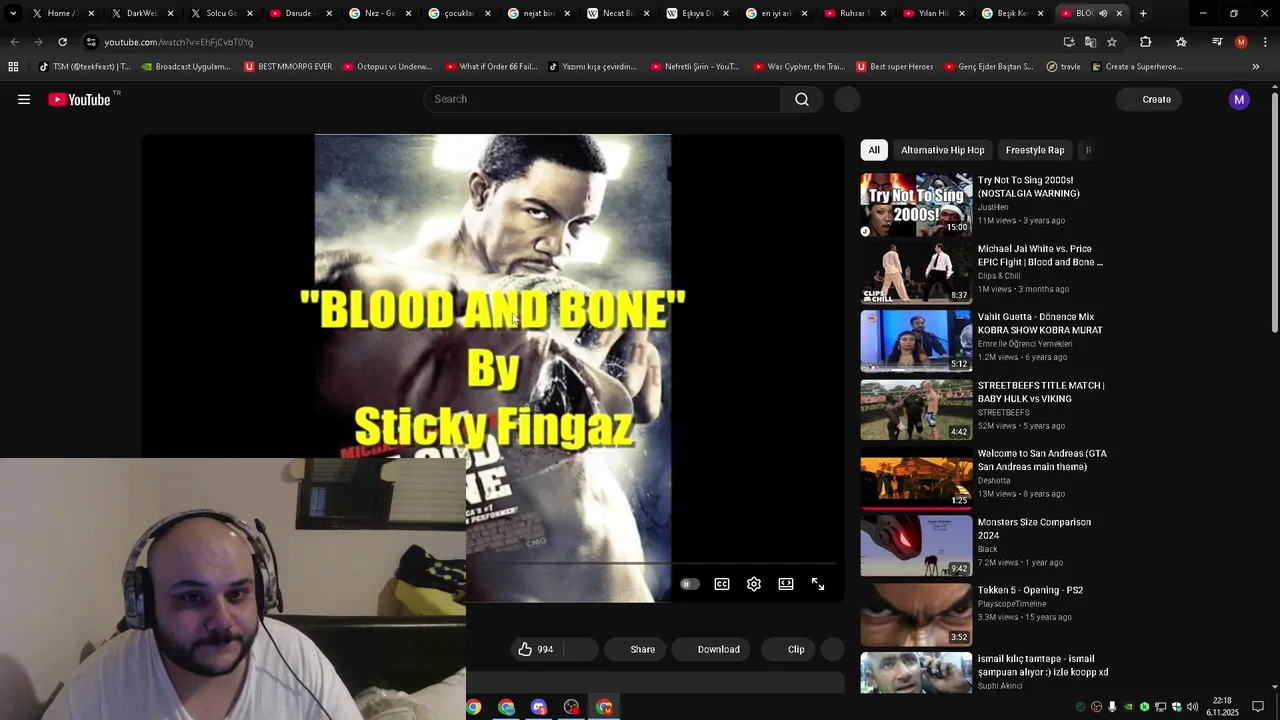The height and width of the screenshot is (720, 1280).
Task: Open the taskbar clock showing 22:18
Action: [1222, 707]
